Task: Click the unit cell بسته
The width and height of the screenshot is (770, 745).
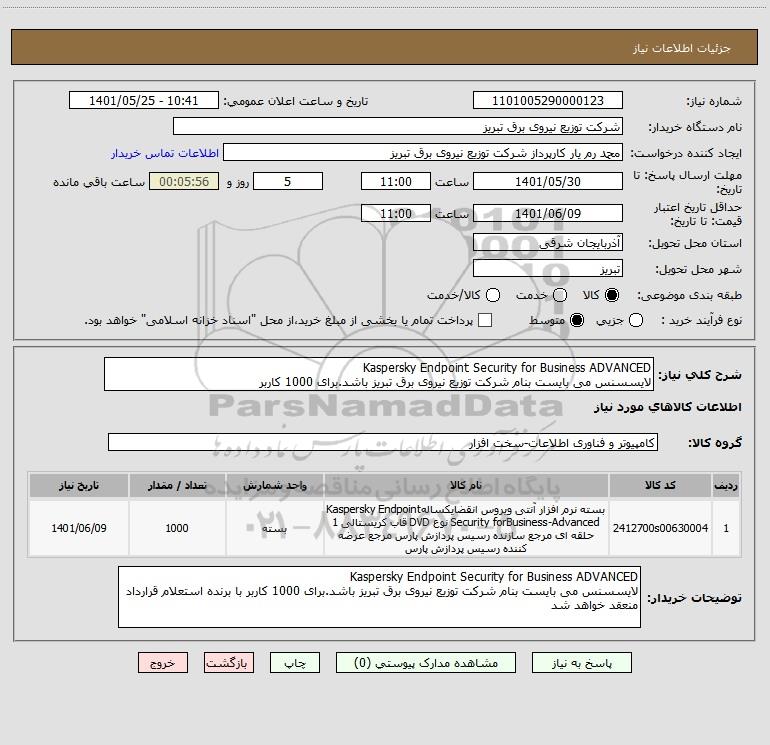Action: pos(275,528)
